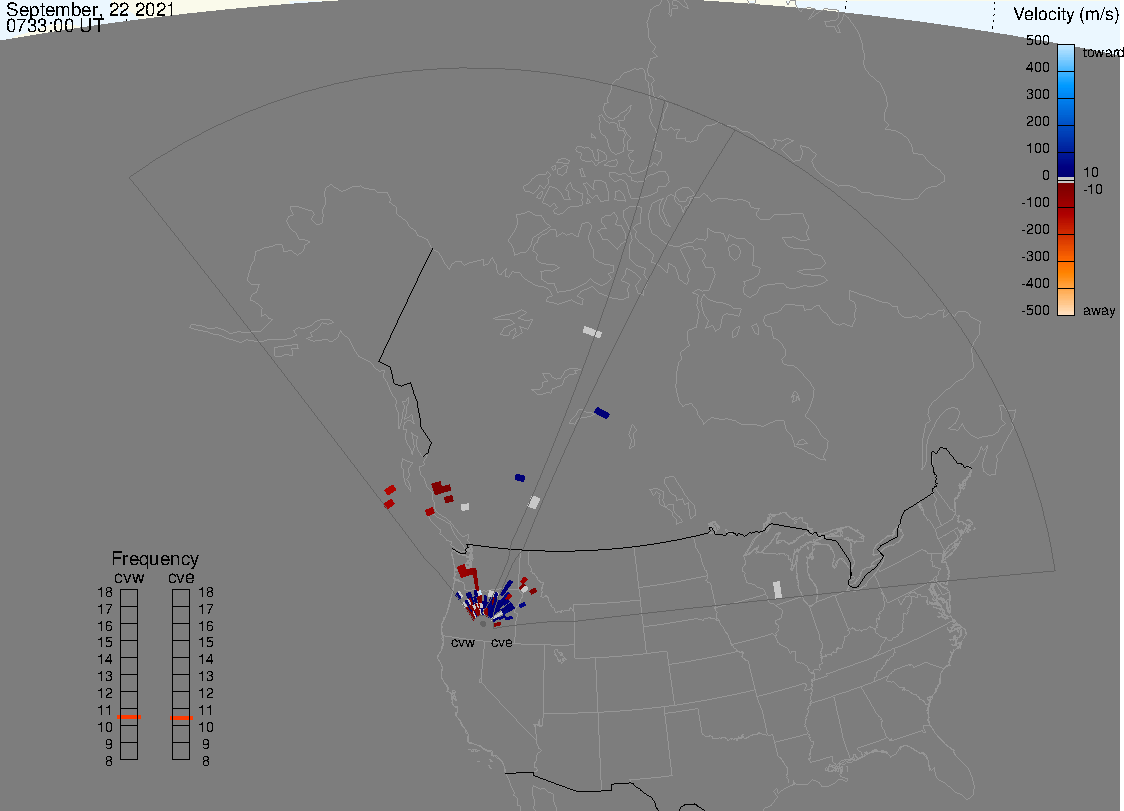Click the '-200' velocity scale label
This screenshot has height=811, width=1124.
click(x=1035, y=229)
